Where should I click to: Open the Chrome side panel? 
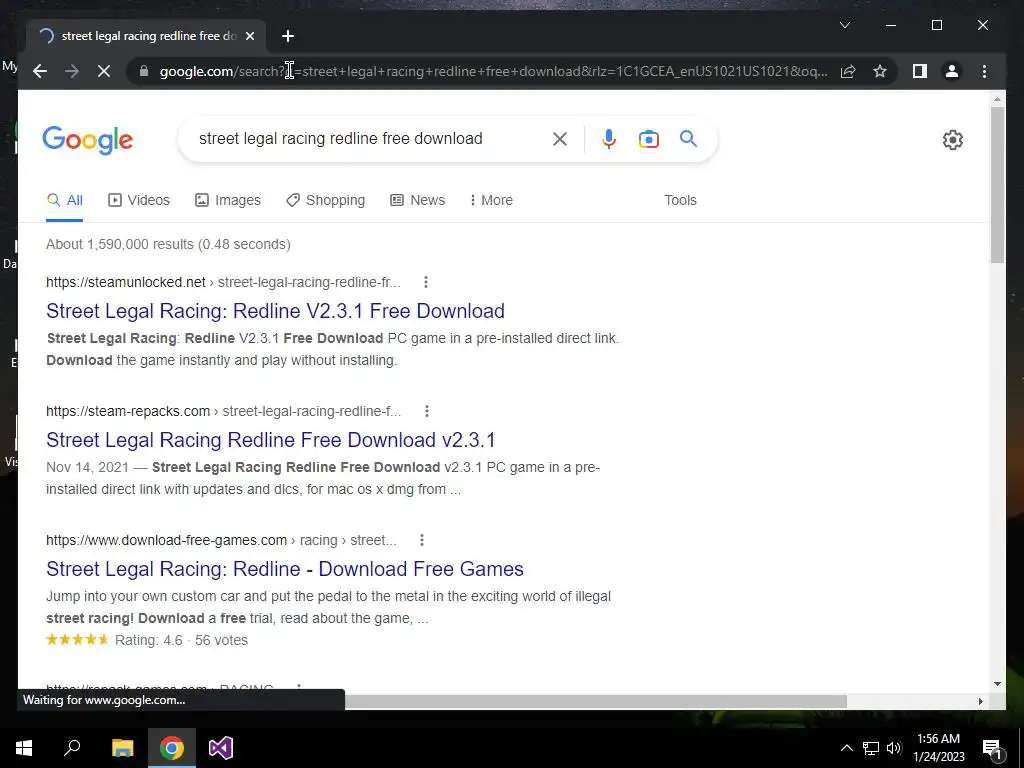pos(920,71)
